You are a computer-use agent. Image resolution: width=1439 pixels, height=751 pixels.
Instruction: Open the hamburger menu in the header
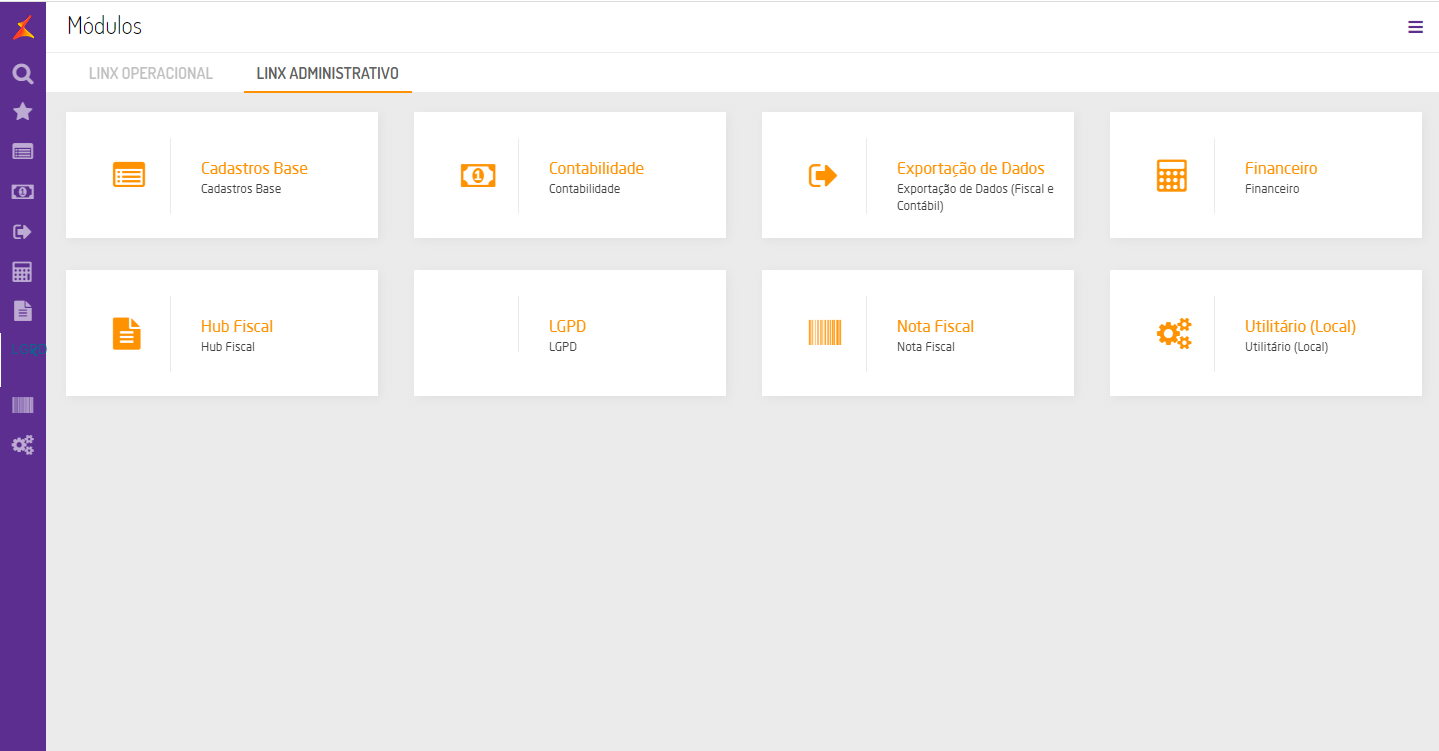pyautogui.click(x=1415, y=27)
